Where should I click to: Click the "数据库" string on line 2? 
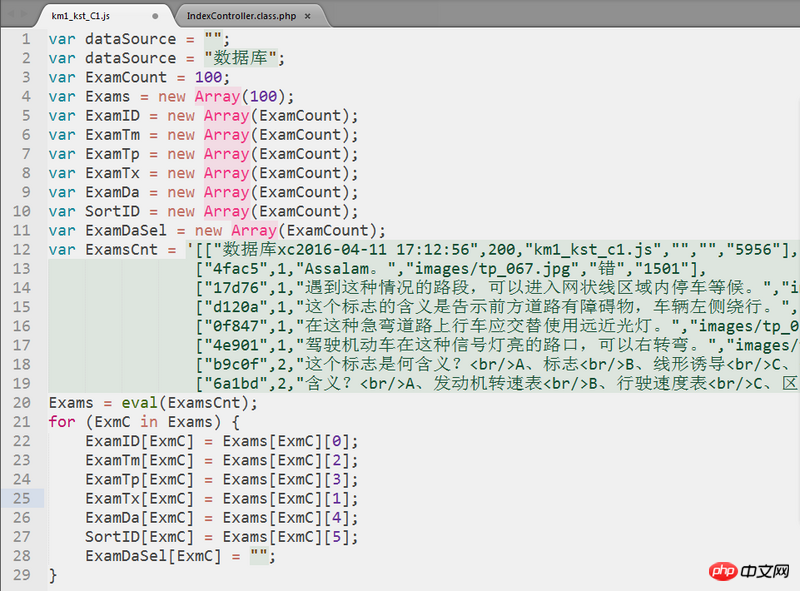(240, 59)
